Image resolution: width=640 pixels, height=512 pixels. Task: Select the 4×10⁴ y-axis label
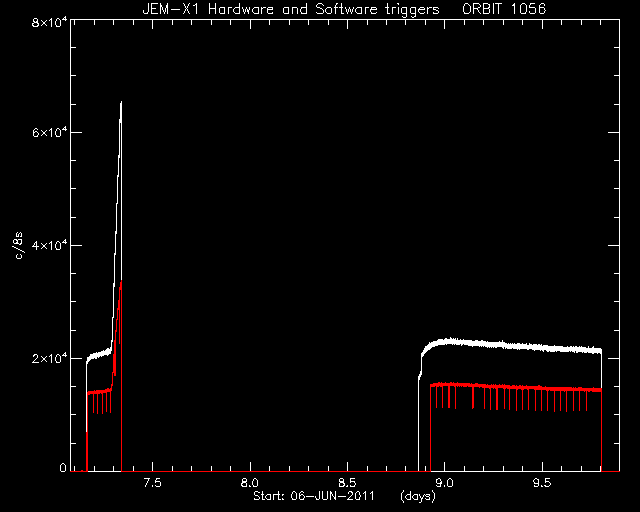(x=49, y=245)
